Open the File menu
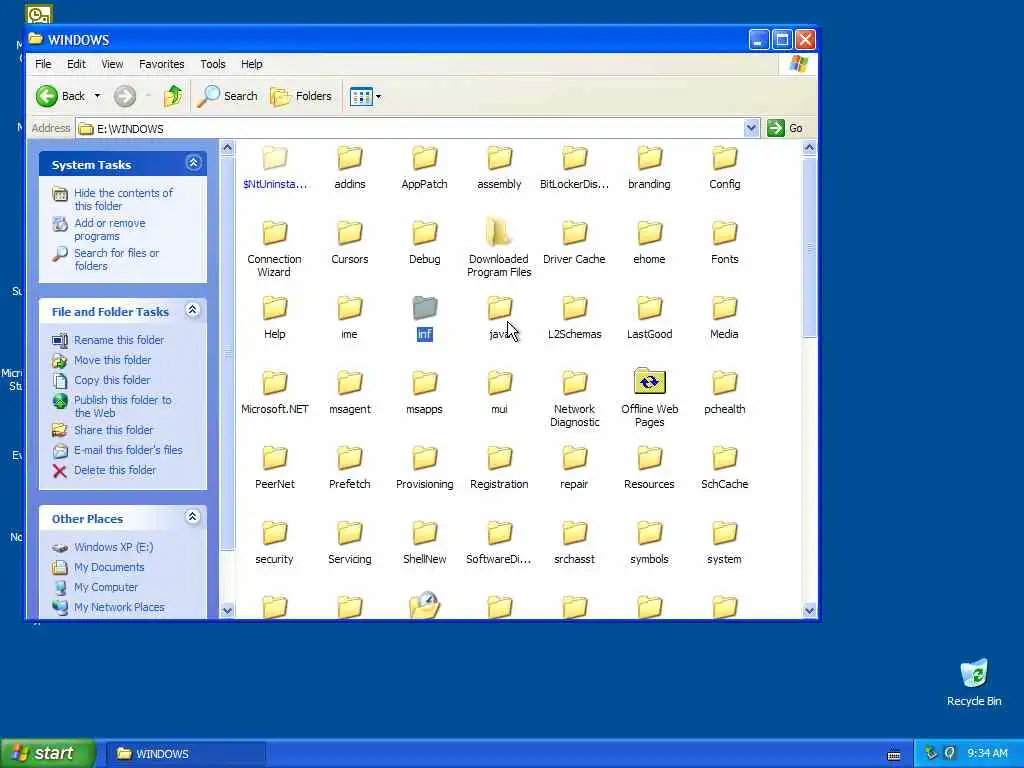 tap(43, 64)
